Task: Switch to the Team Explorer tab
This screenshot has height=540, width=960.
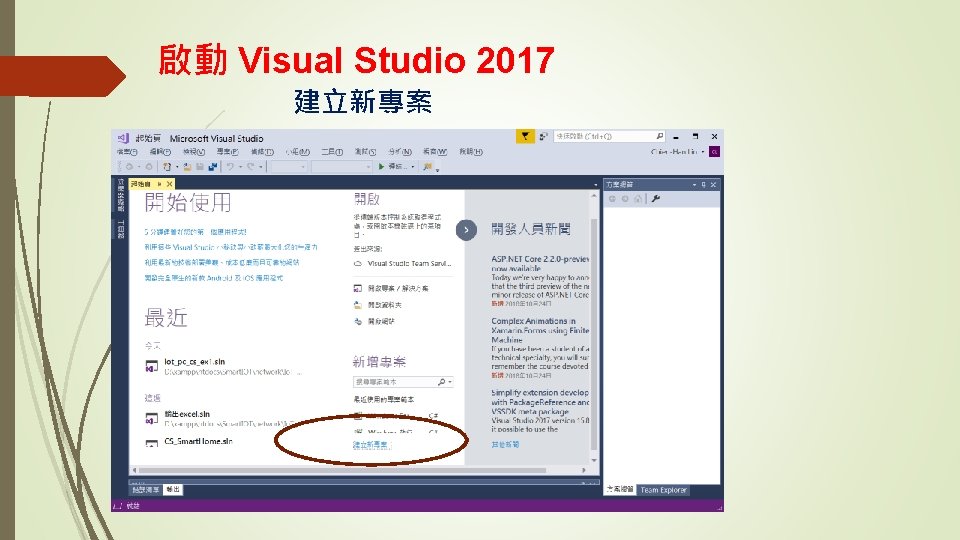Action: pyautogui.click(x=663, y=490)
